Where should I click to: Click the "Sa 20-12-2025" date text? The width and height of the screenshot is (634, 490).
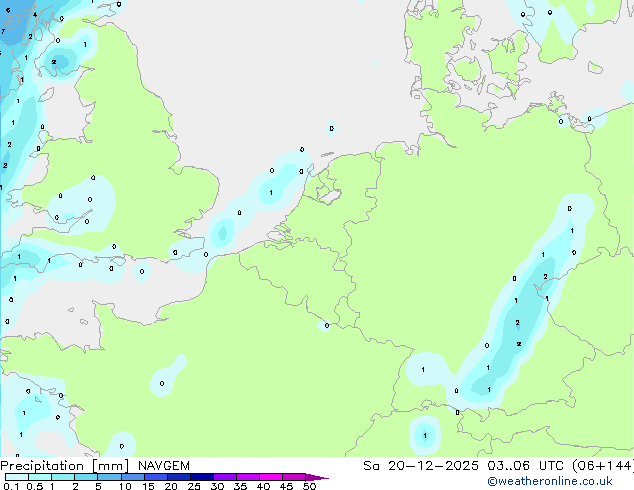[x=421, y=466]
